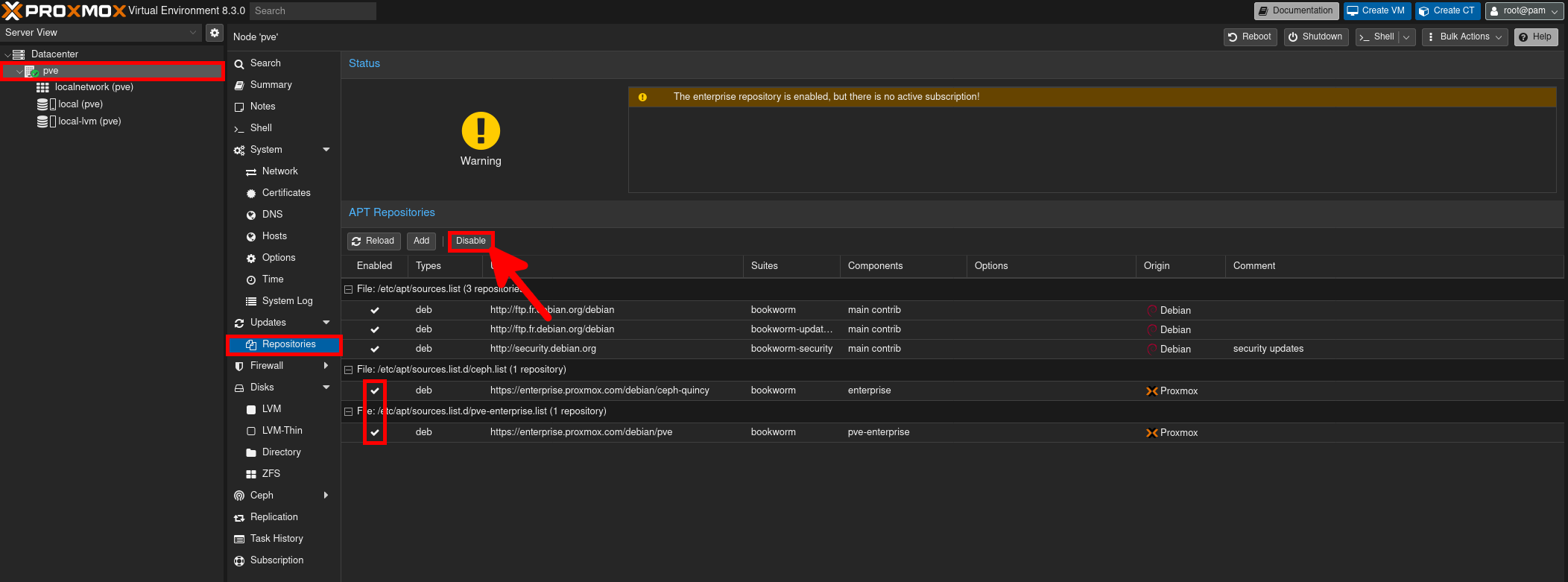The height and width of the screenshot is (582, 1568).
Task: Click the ZFS grid icon
Action: [x=251, y=474]
